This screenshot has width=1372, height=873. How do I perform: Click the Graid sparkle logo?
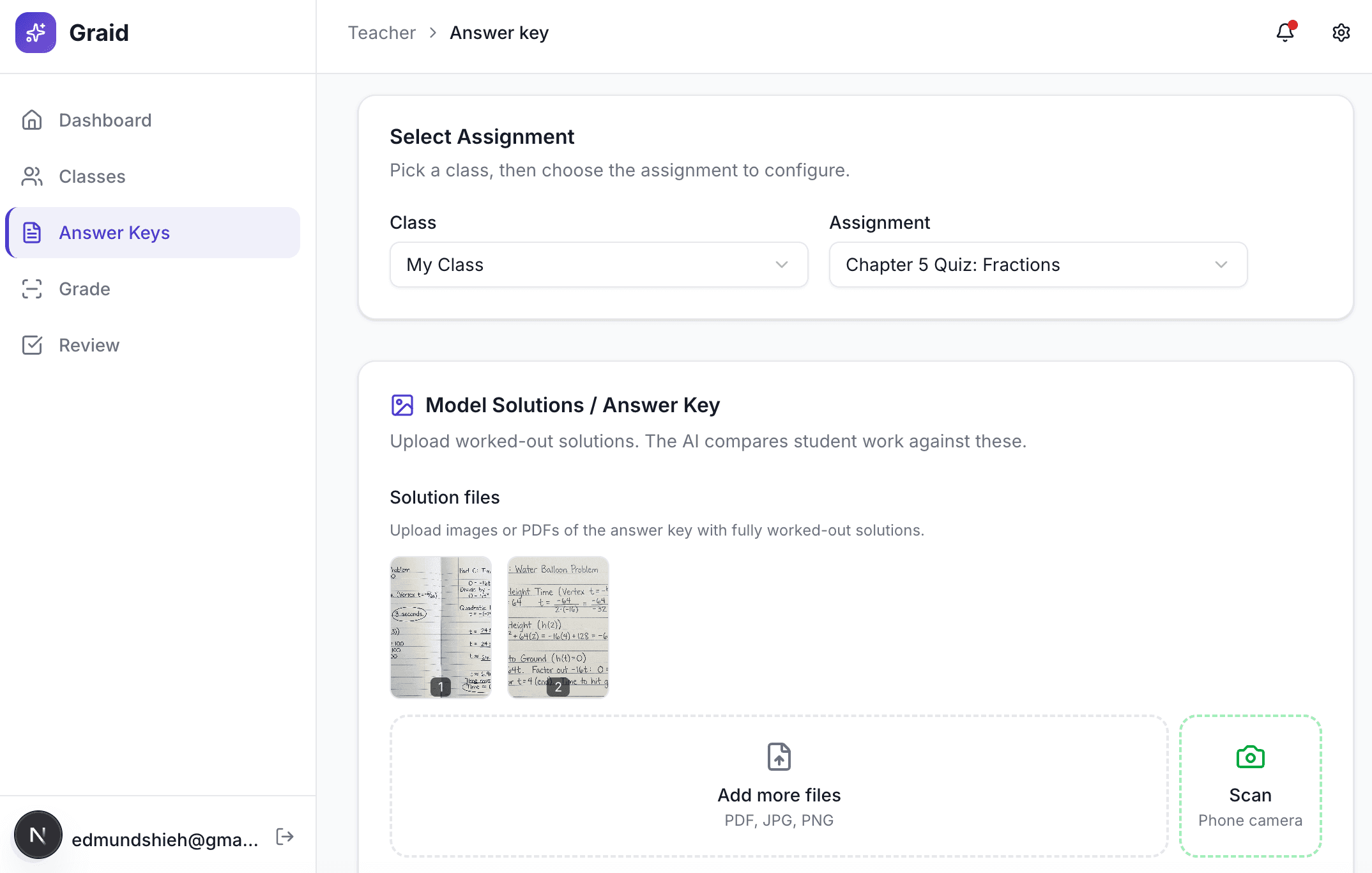(x=36, y=33)
